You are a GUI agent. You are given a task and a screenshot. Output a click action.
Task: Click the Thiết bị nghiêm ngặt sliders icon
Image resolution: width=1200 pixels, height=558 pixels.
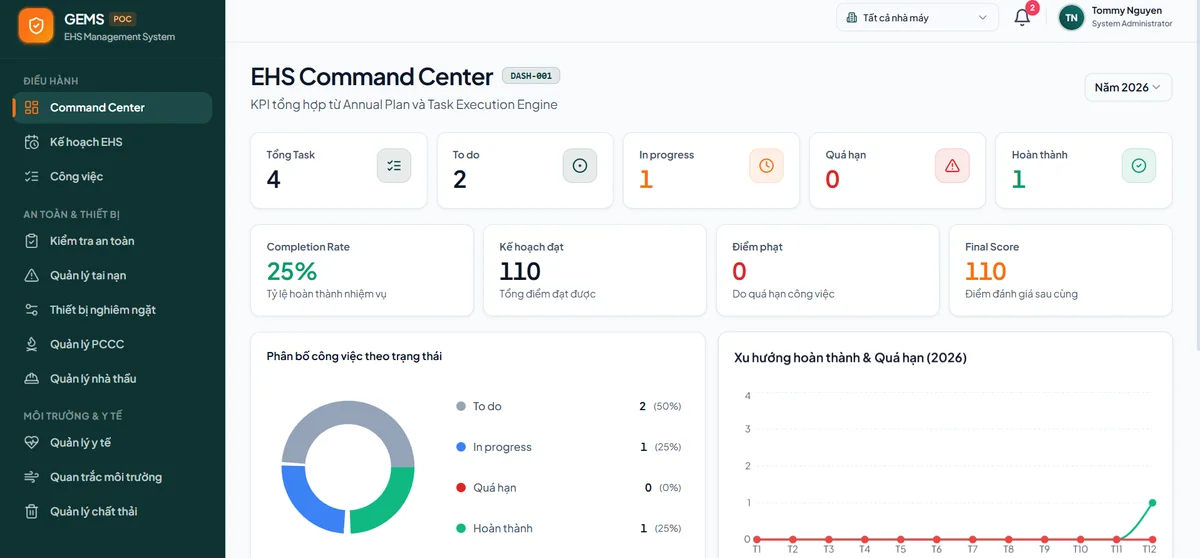[32, 310]
